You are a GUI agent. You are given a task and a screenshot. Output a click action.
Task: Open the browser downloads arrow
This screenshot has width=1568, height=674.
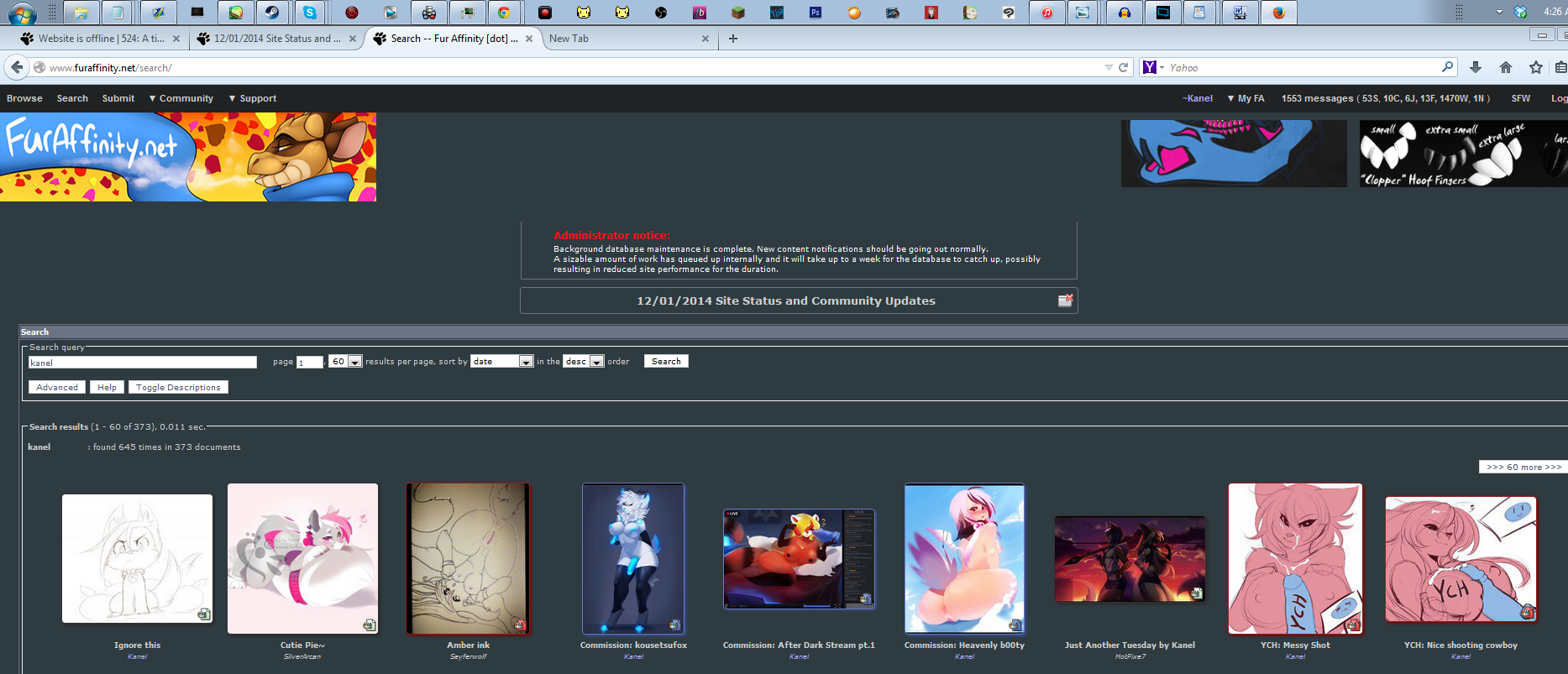(1476, 67)
